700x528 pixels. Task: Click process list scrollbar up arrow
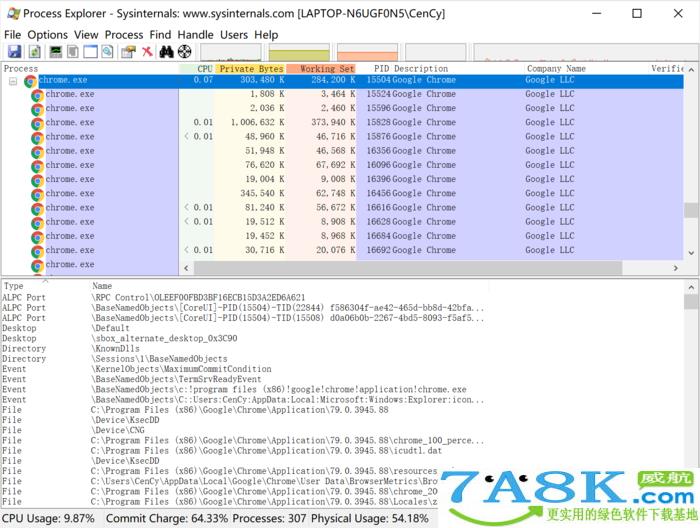[x=691, y=70]
